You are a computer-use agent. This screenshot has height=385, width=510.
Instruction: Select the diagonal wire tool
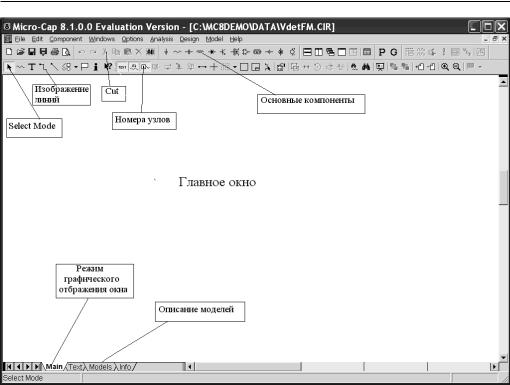(54, 67)
